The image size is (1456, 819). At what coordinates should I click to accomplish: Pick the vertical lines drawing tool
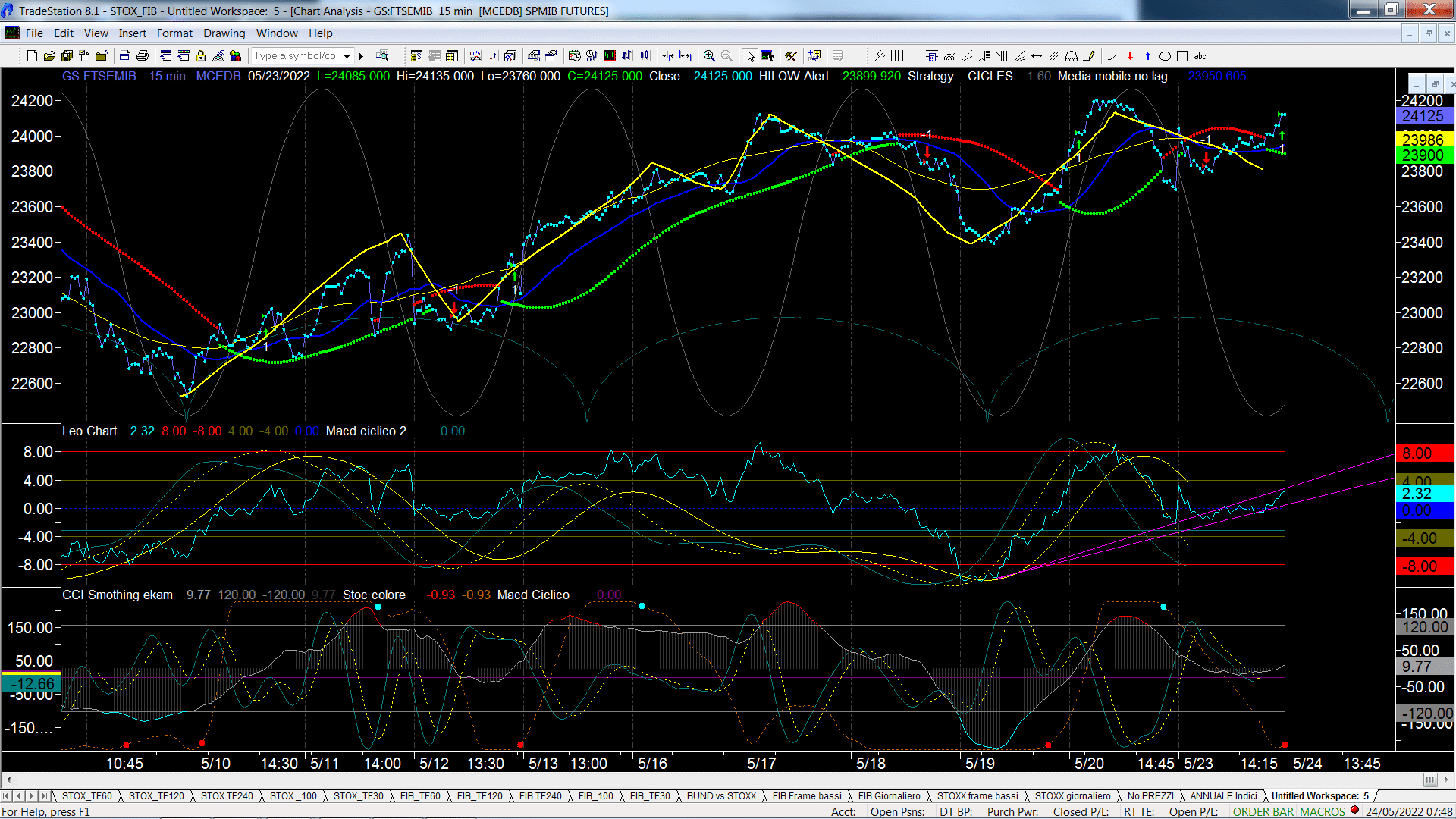[x=897, y=56]
